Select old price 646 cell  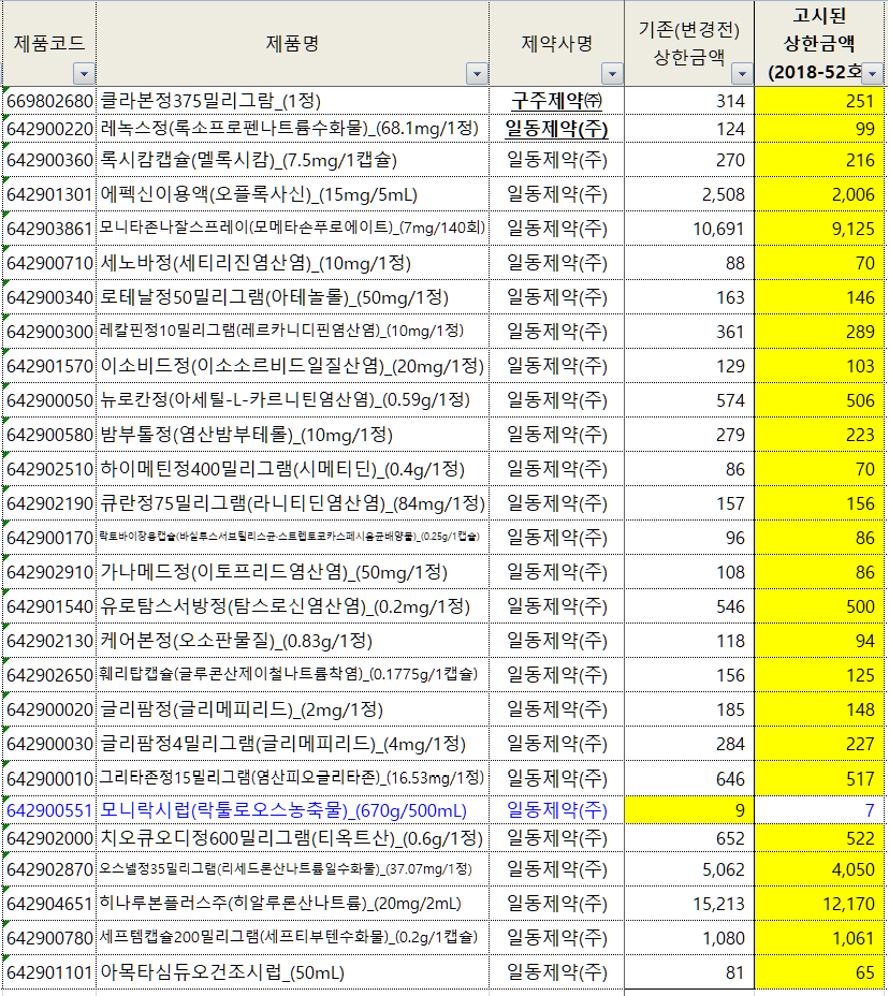pos(690,777)
